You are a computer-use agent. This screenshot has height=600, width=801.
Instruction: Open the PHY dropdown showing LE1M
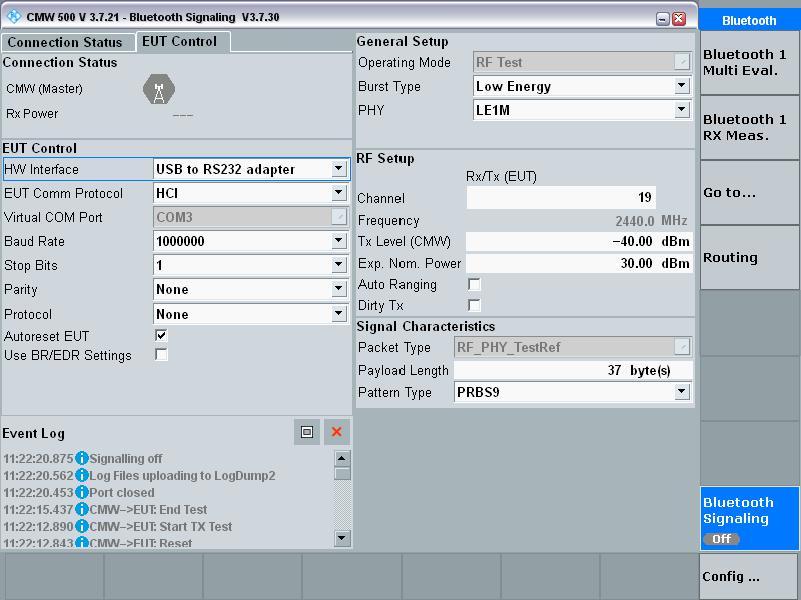click(x=681, y=109)
